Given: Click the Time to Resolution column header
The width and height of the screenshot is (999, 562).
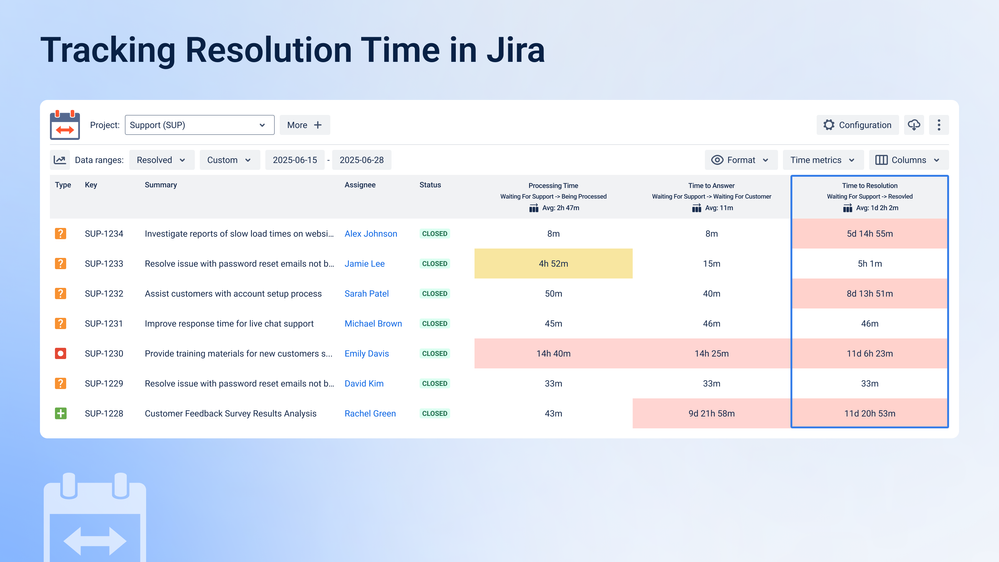Looking at the screenshot, I should click(870, 186).
